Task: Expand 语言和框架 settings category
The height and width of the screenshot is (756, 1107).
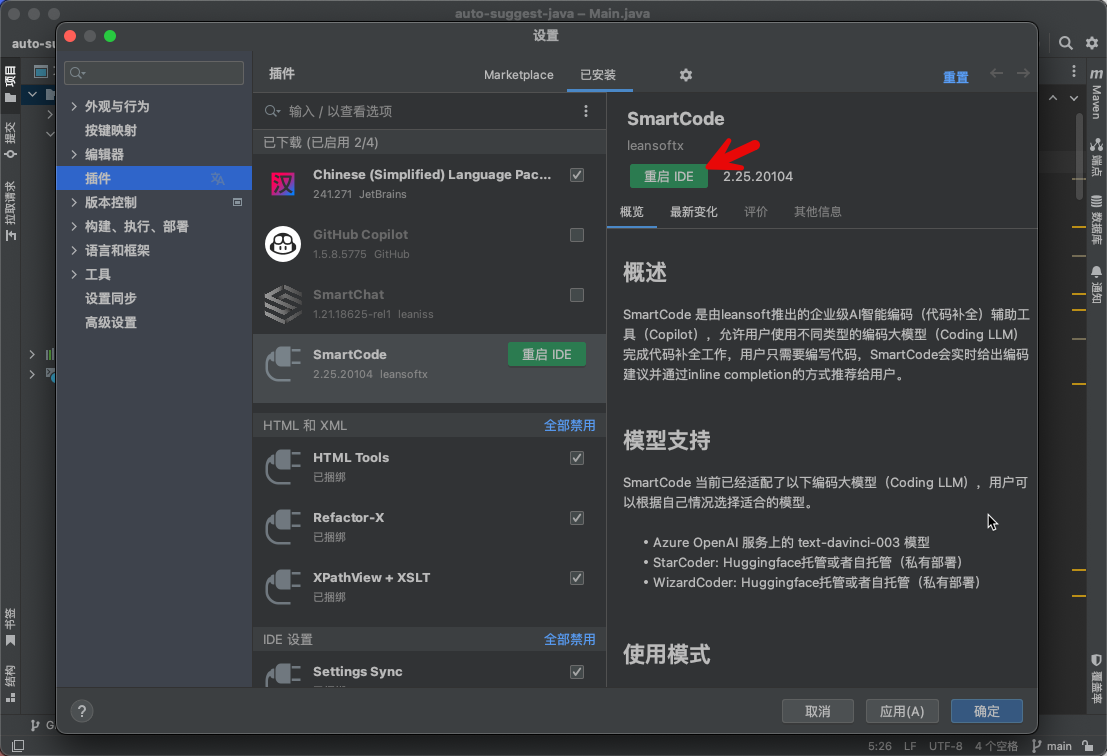Action: tap(74, 250)
